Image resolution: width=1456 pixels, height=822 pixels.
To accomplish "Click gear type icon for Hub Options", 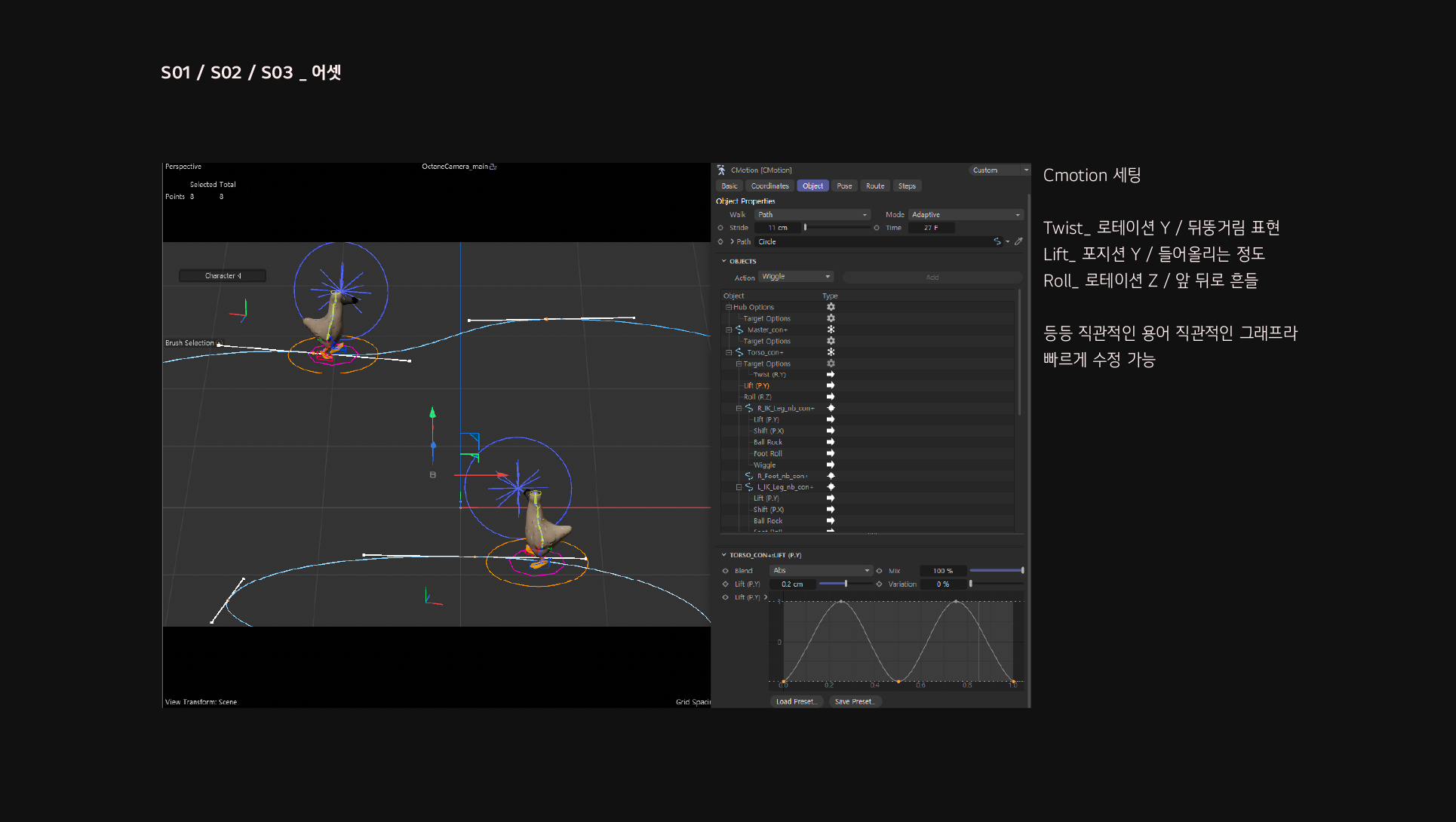I will [x=831, y=307].
